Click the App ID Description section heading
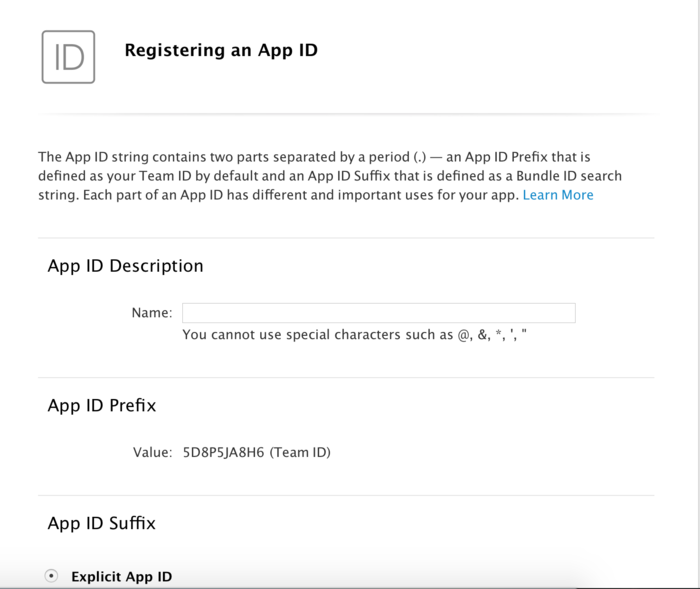700x589 pixels. 125,266
